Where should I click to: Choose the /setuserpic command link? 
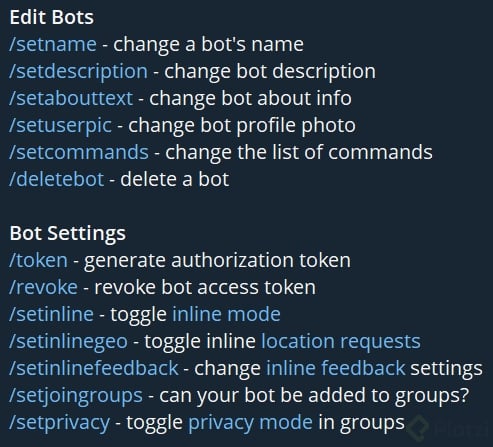coord(60,126)
